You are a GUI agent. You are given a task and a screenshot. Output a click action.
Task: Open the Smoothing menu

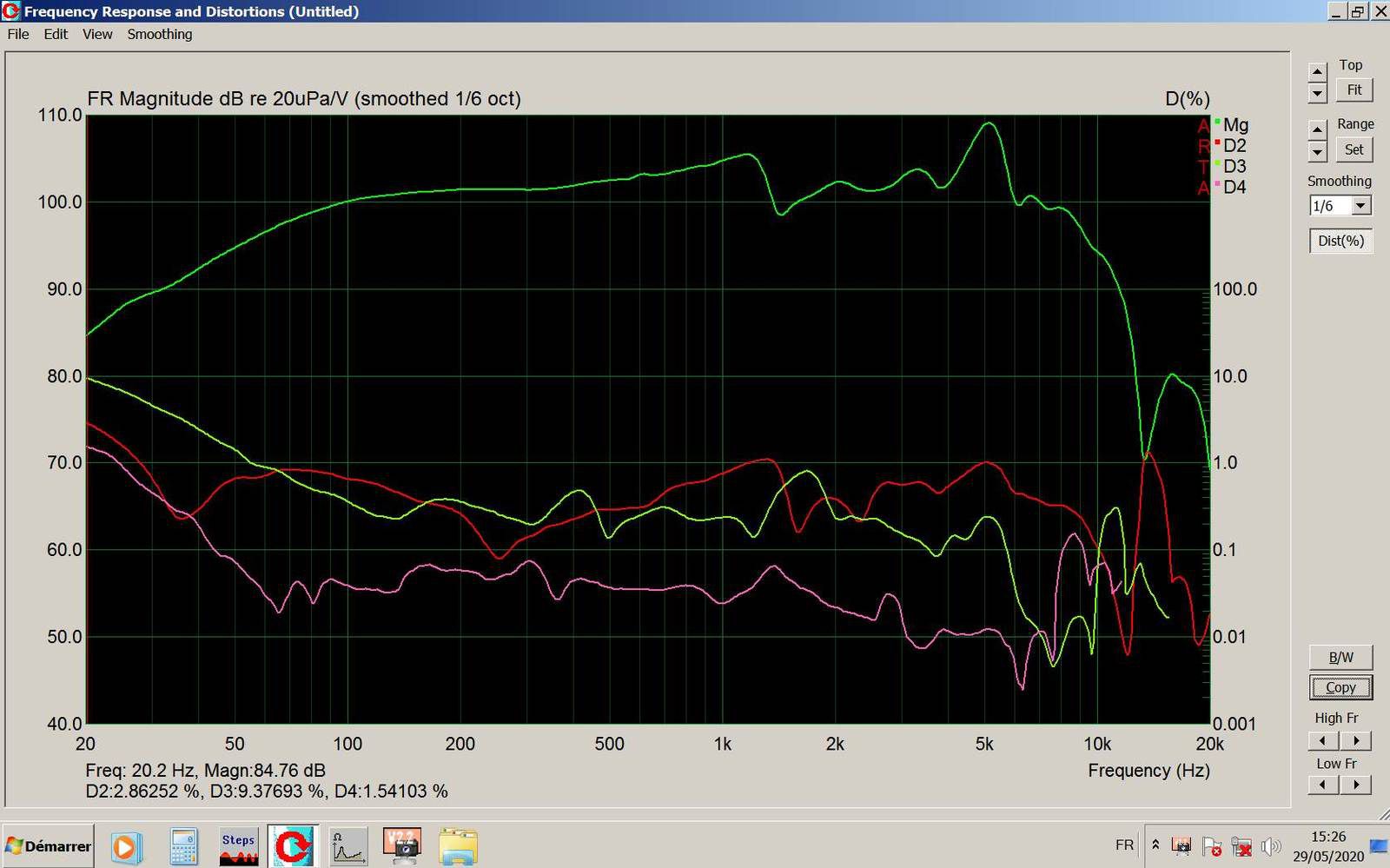pos(160,34)
